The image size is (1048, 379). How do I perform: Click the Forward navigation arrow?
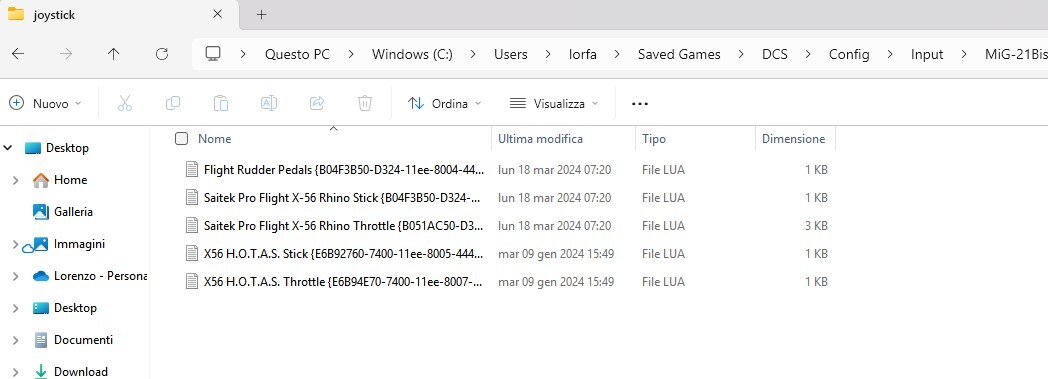66,54
